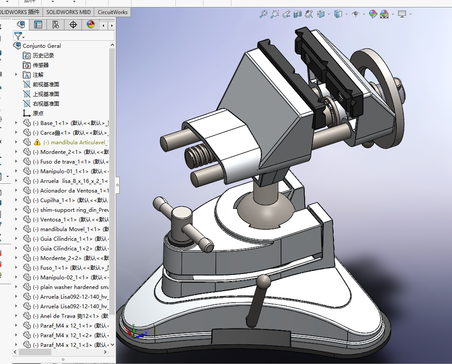Select Acionador da Ventosa_1 part
The image size is (452, 364).
70,191
